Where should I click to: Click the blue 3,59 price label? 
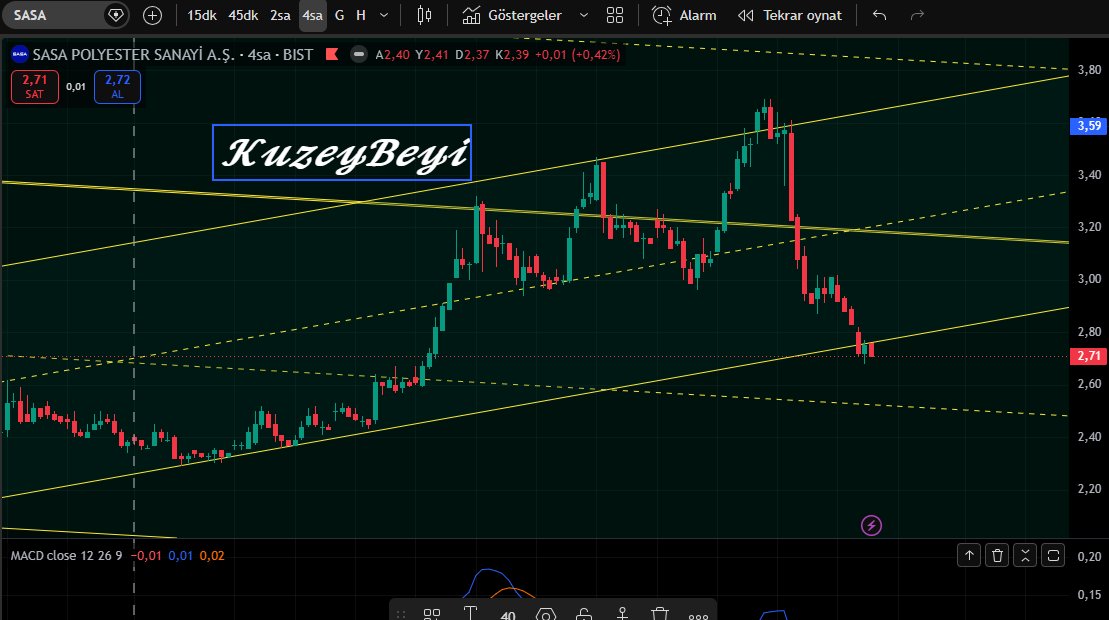click(1088, 126)
